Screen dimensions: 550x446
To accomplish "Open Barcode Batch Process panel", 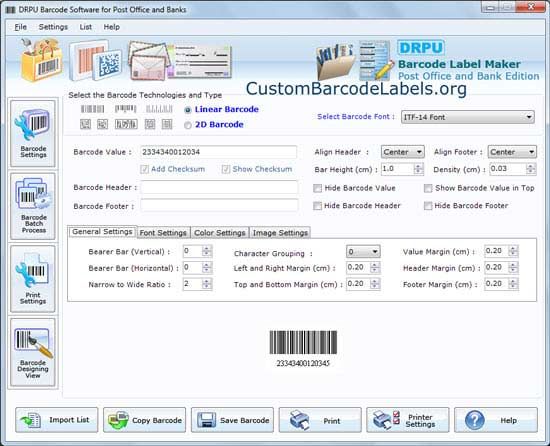I will point(33,206).
